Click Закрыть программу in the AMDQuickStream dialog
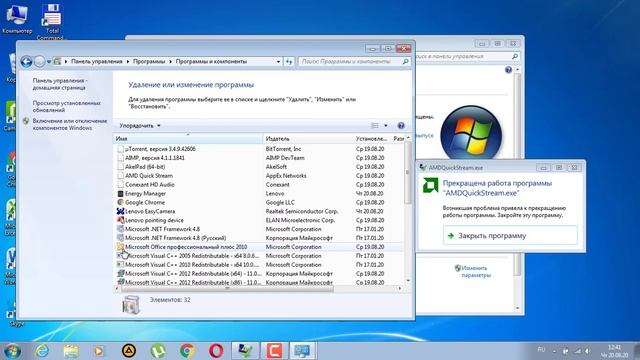 click(511, 236)
